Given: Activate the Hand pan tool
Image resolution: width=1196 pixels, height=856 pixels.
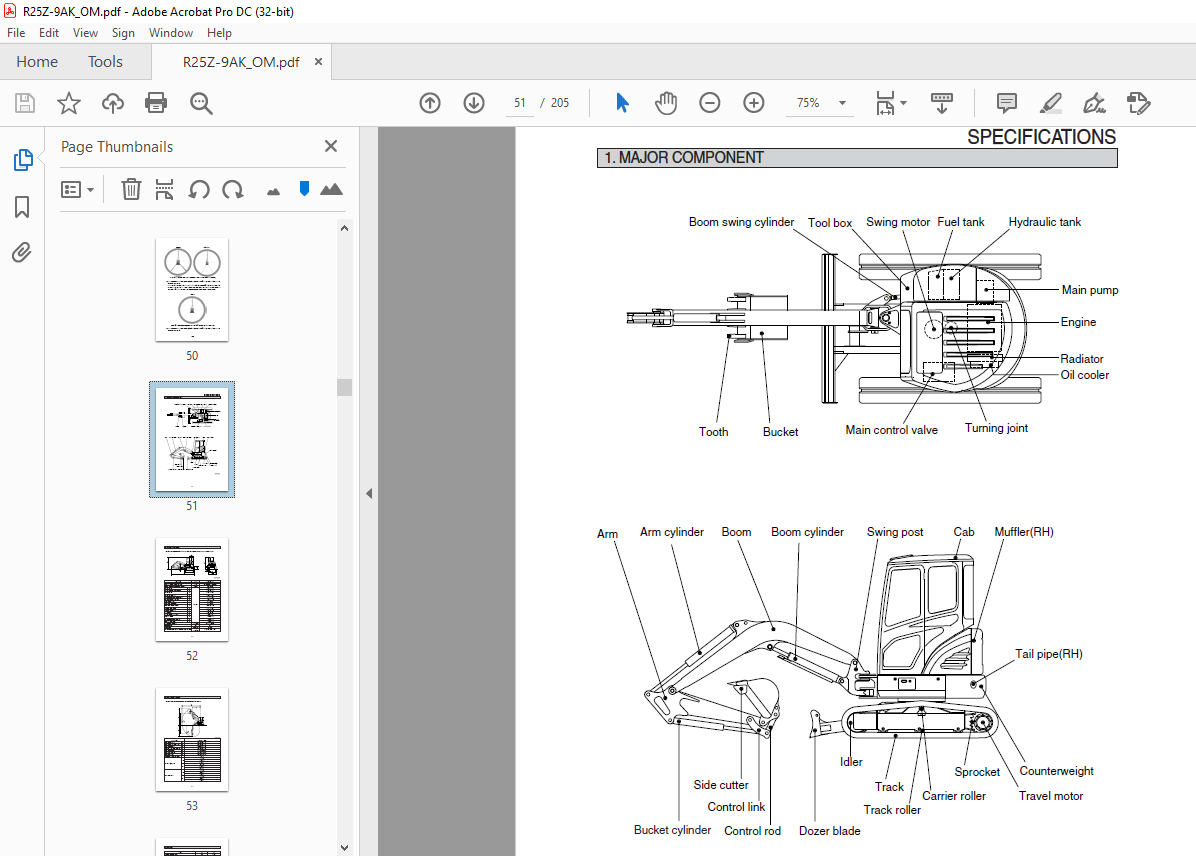Looking at the screenshot, I should [666, 103].
